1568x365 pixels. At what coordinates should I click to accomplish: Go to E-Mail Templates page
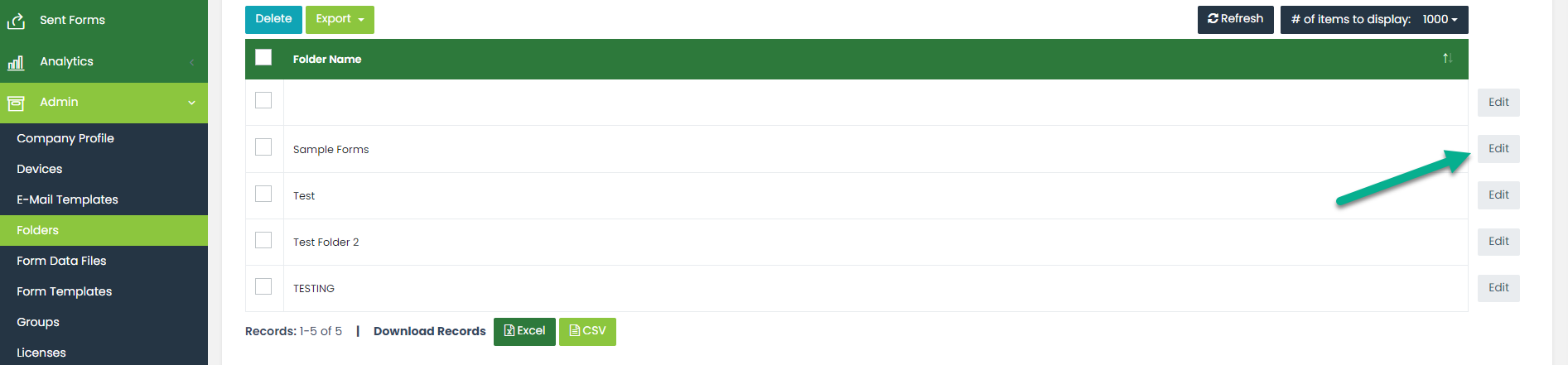click(67, 199)
